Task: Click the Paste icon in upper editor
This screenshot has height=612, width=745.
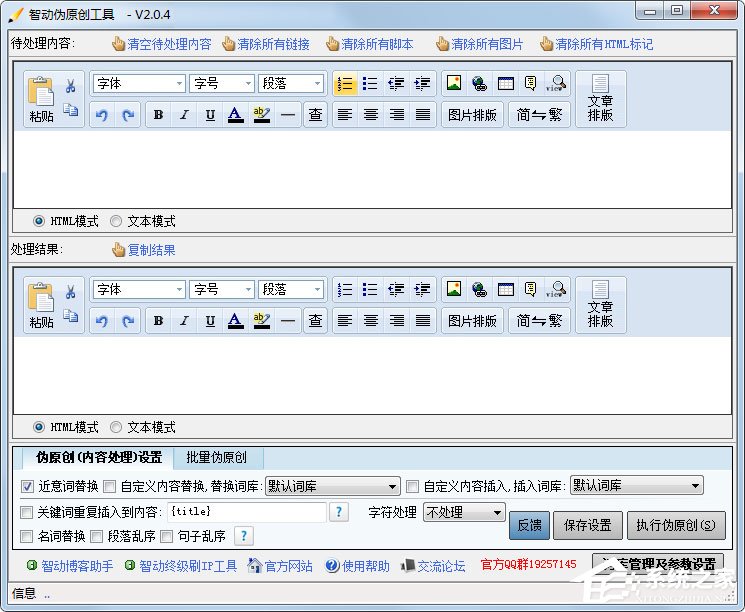Action: point(41,98)
